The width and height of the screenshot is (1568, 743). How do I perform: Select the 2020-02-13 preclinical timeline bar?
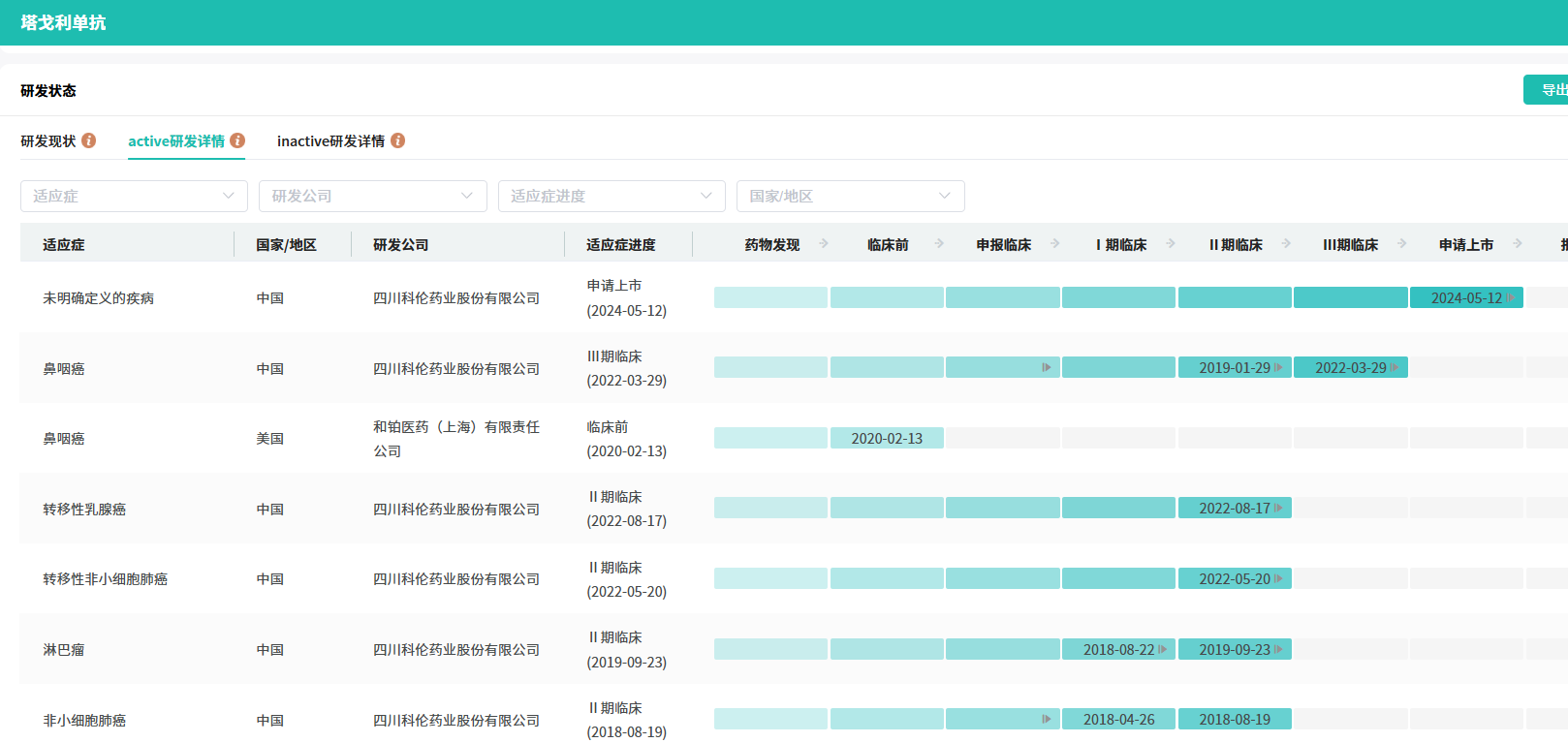887,439
